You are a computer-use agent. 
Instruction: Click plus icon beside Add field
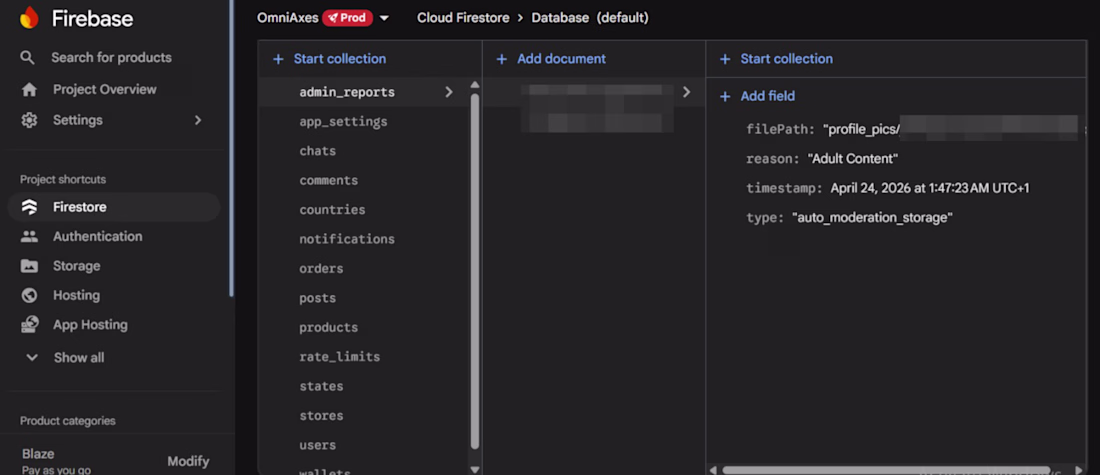[x=725, y=96]
